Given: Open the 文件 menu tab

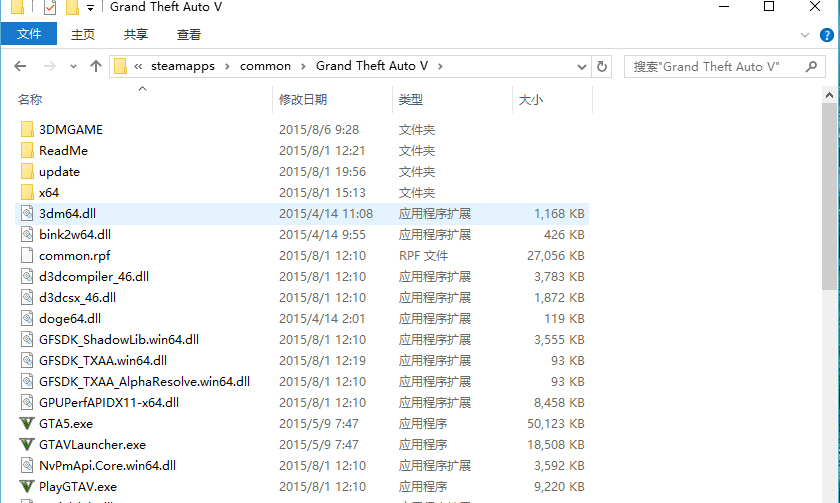Looking at the screenshot, I should [x=29, y=34].
